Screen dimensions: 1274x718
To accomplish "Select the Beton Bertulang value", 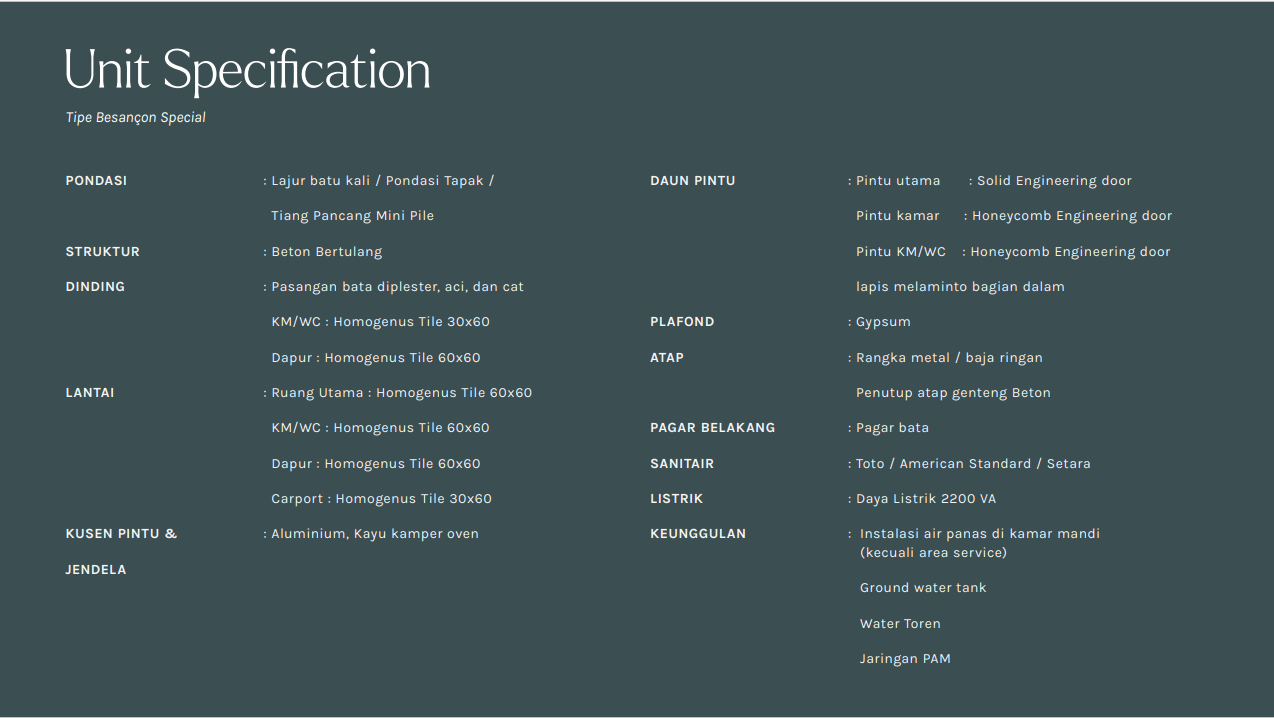I will coord(326,252).
